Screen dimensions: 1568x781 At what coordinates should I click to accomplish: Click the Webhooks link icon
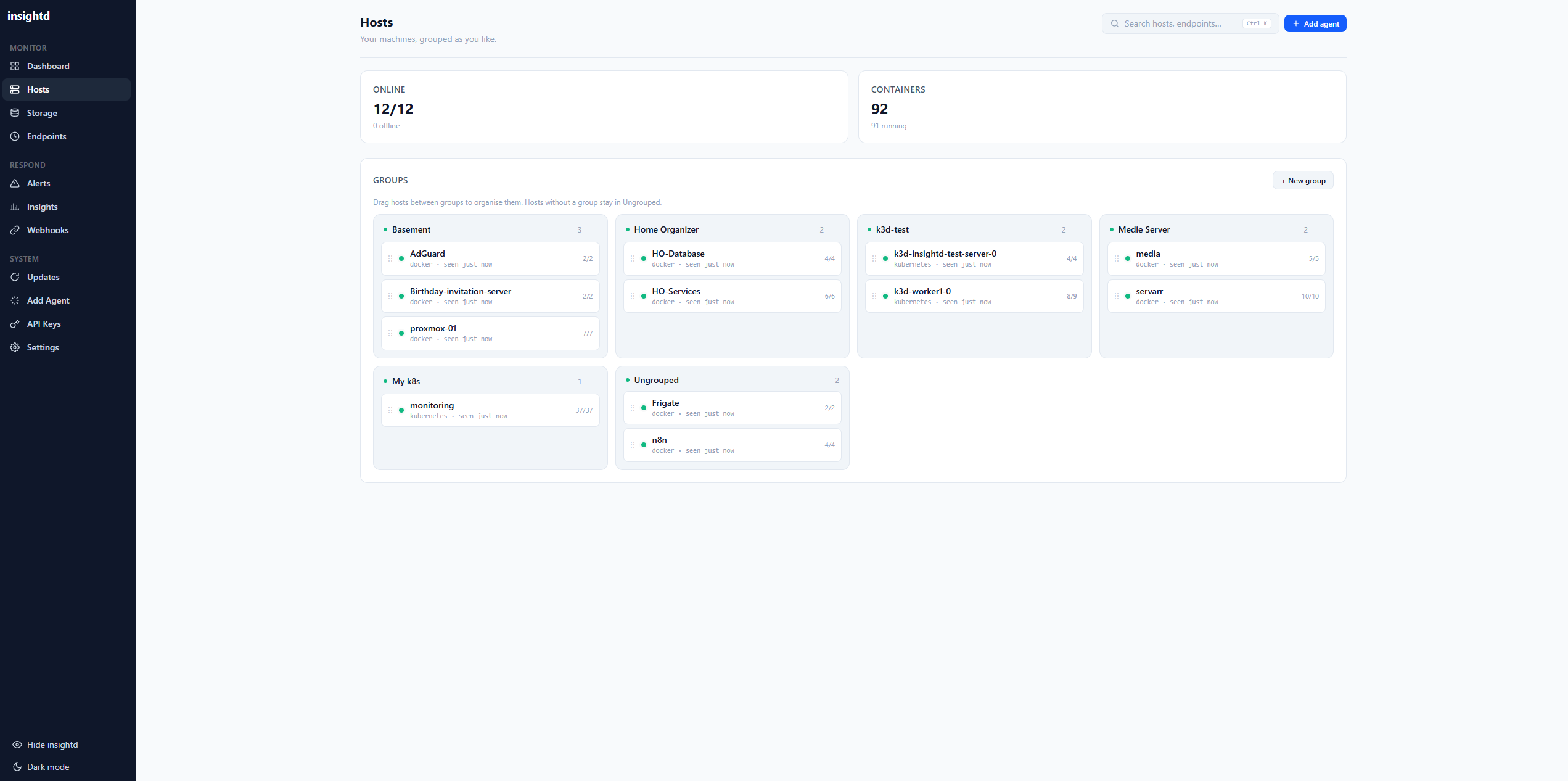pyautogui.click(x=15, y=230)
